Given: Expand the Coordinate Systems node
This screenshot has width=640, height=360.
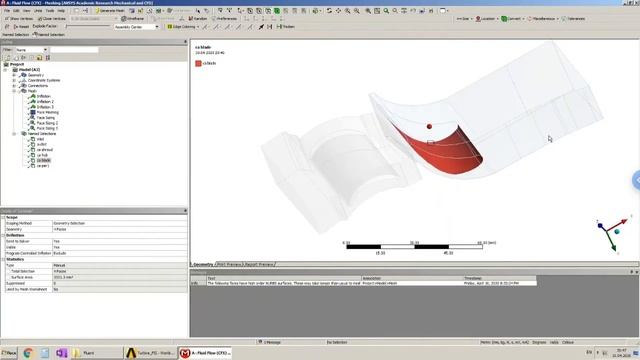Looking at the screenshot, I should pyautogui.click(x=14, y=80).
